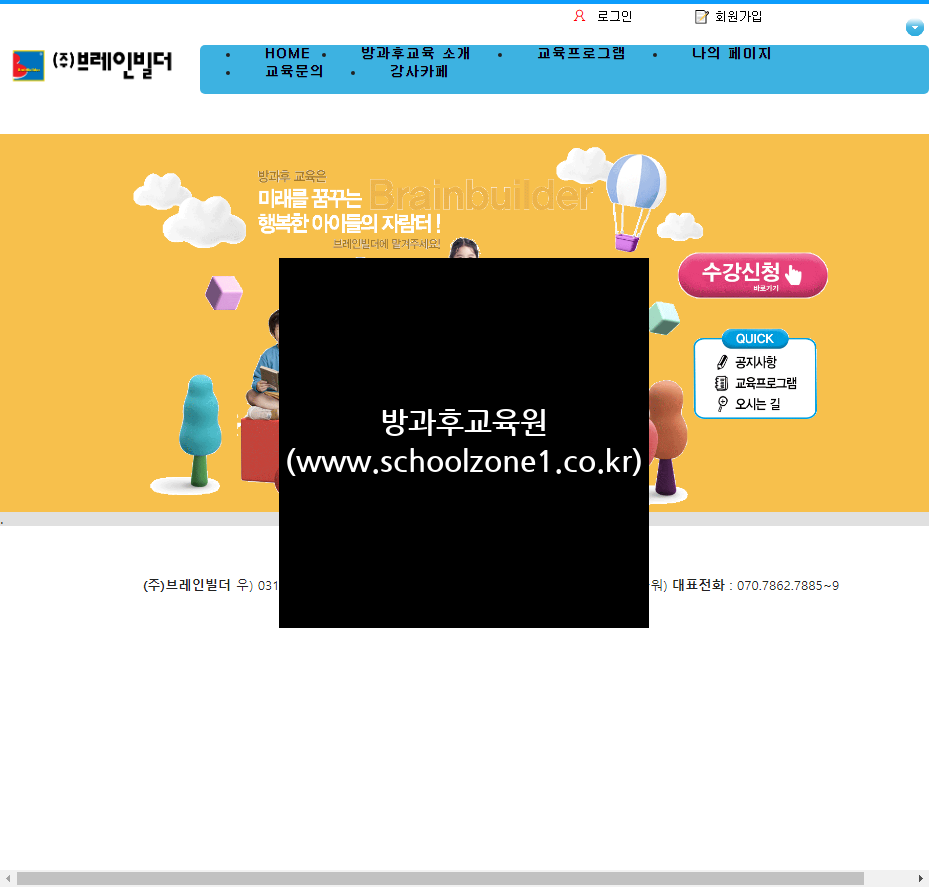Open the 로그인 login link
Image resolution: width=929 pixels, height=887 pixels.
click(x=614, y=17)
